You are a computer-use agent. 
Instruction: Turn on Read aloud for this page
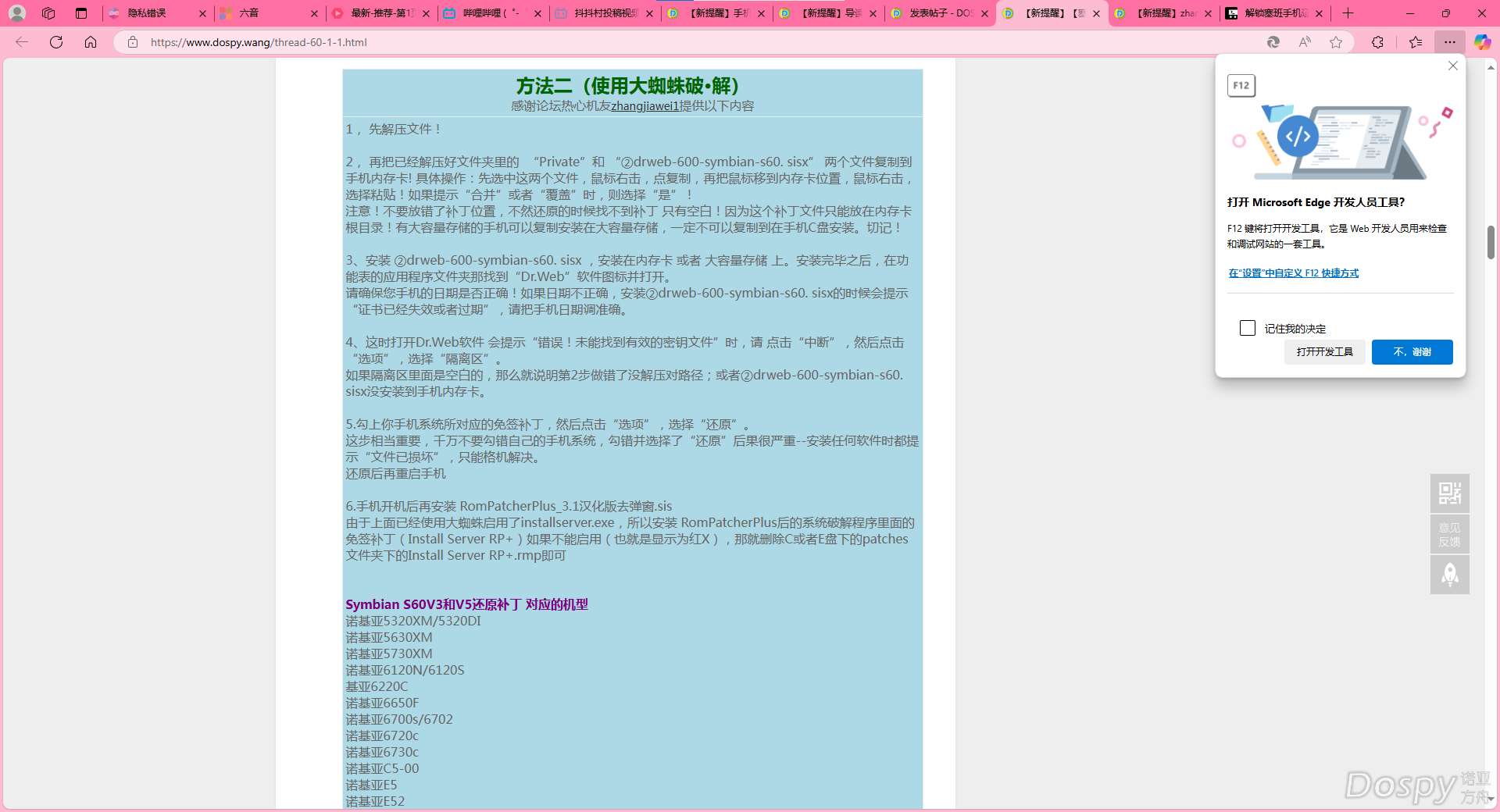[x=1305, y=42]
